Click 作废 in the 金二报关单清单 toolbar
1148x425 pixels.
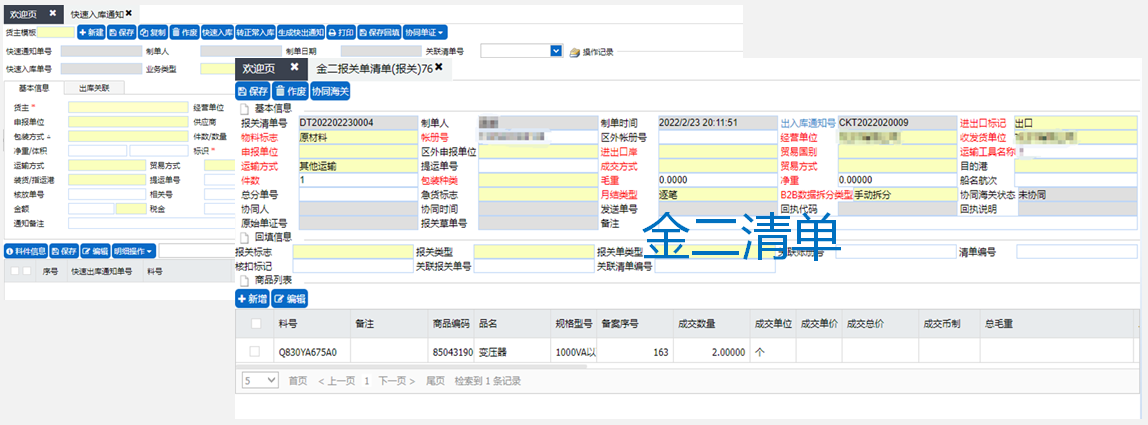[x=289, y=92]
